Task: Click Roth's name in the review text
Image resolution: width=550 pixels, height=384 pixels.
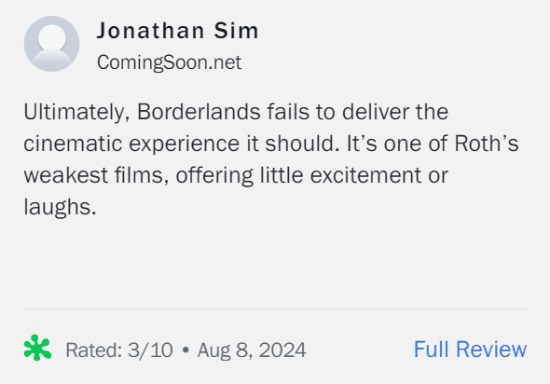Action: coord(486,143)
